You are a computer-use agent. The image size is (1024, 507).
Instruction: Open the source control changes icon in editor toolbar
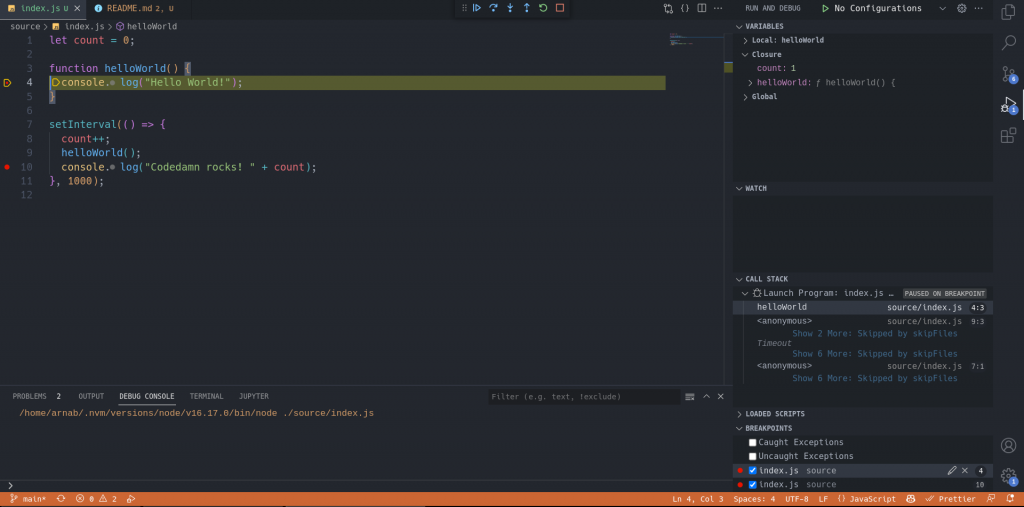pyautogui.click(x=668, y=8)
